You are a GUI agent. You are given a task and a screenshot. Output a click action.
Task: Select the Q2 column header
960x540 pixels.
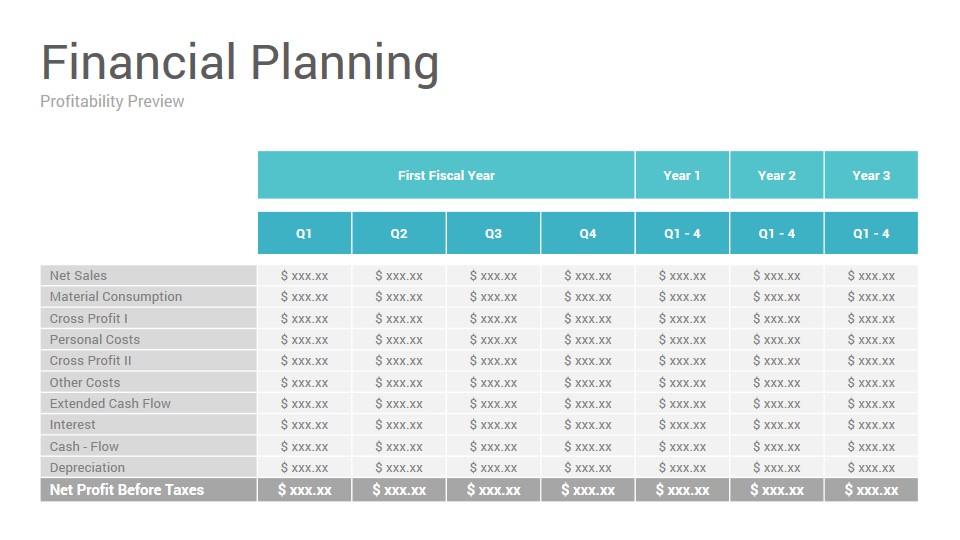pyautogui.click(x=399, y=233)
